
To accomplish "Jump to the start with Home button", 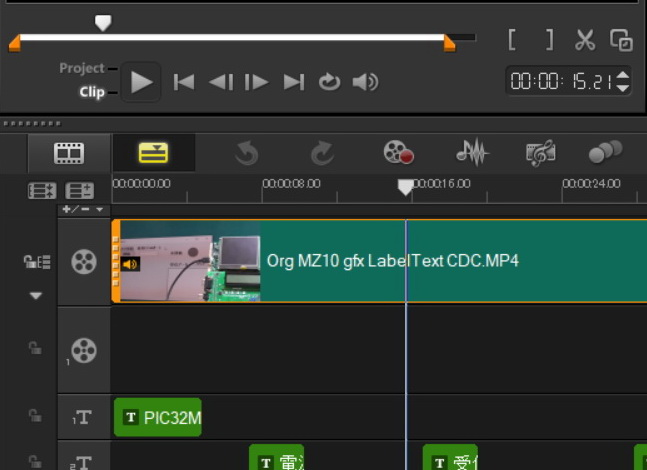I will 184,82.
